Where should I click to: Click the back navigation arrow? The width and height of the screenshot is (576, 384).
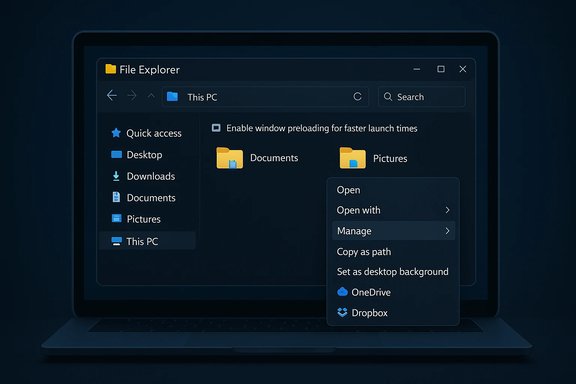[112, 96]
